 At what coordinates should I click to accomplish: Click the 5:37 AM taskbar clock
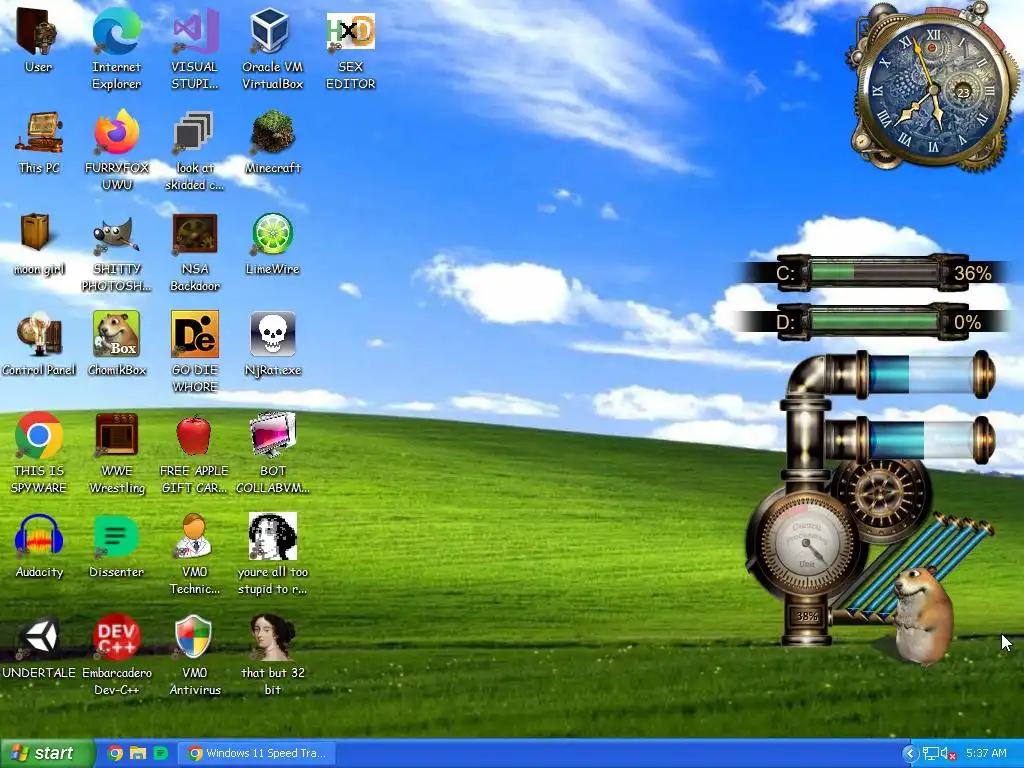pyautogui.click(x=986, y=753)
